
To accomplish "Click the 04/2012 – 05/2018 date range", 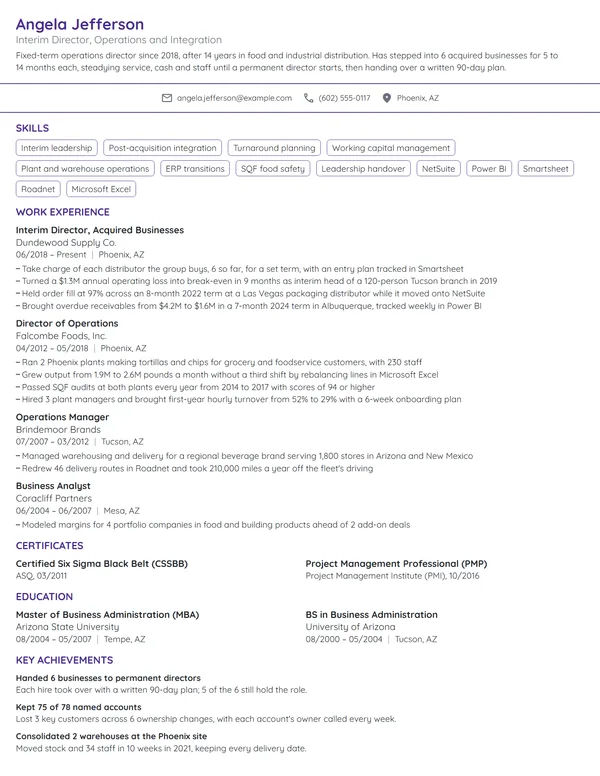I will point(52,348).
